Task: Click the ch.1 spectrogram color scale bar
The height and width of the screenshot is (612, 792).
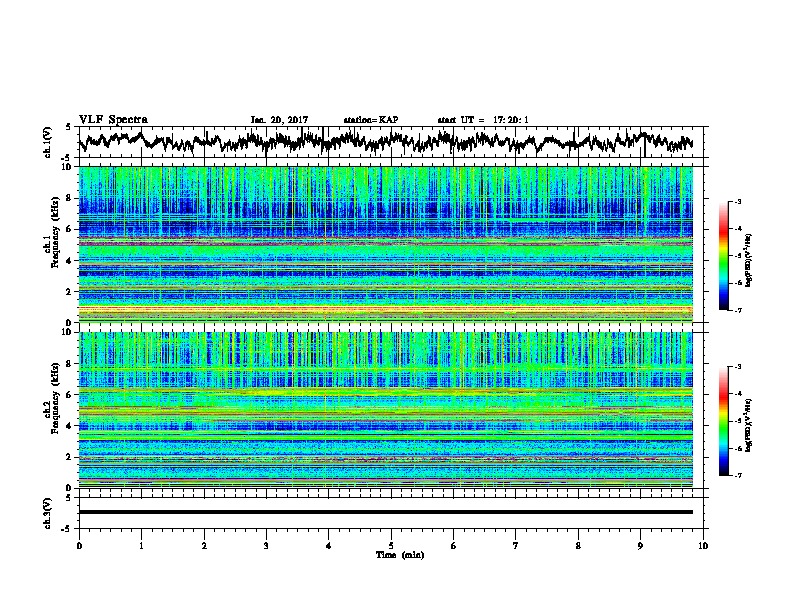Action: [723, 256]
